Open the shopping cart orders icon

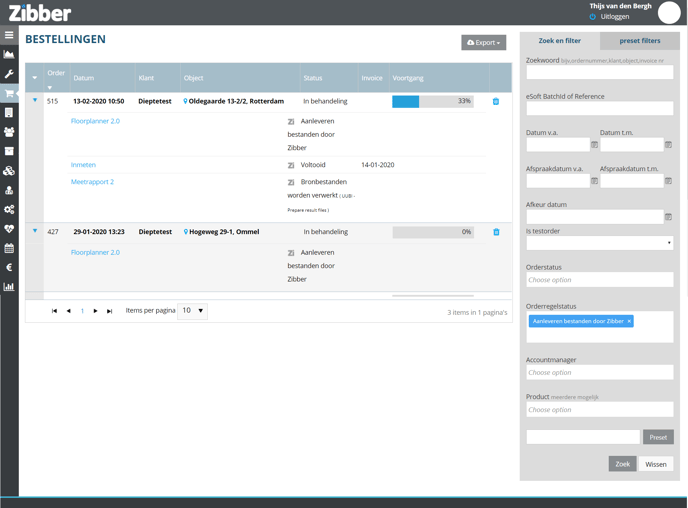(9, 94)
